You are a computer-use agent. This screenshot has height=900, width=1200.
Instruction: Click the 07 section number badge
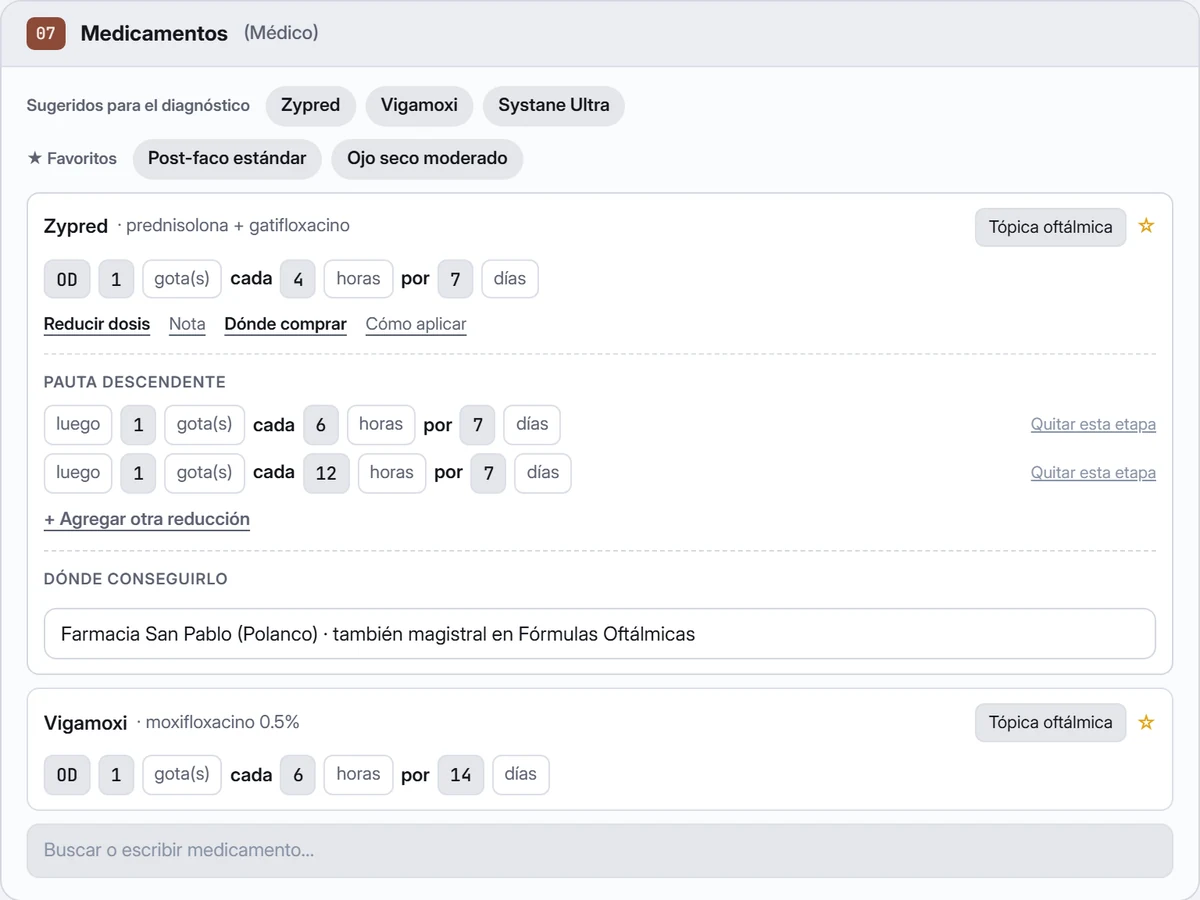46,33
